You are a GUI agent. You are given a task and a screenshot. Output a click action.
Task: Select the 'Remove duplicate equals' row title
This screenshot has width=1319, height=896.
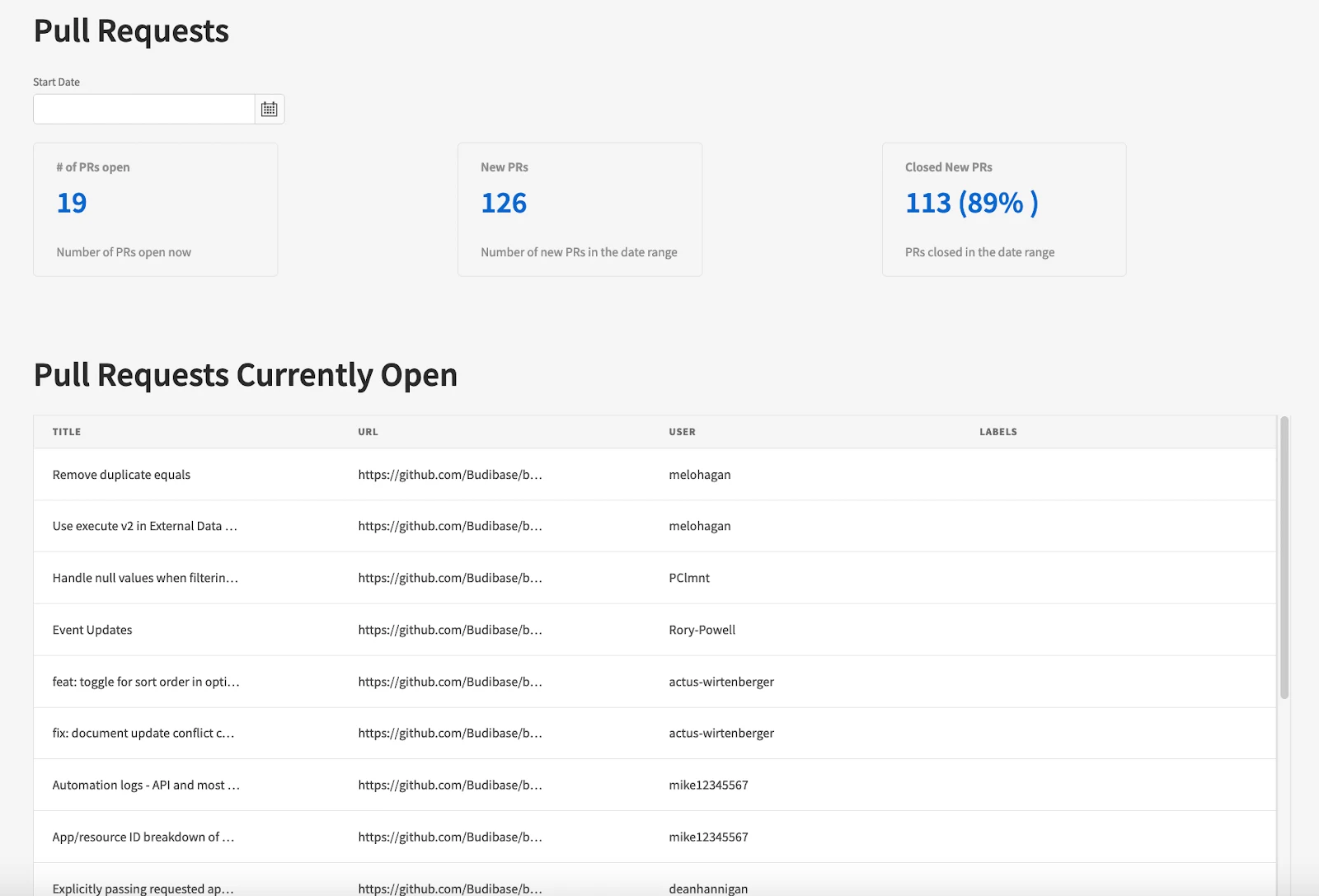pos(121,475)
